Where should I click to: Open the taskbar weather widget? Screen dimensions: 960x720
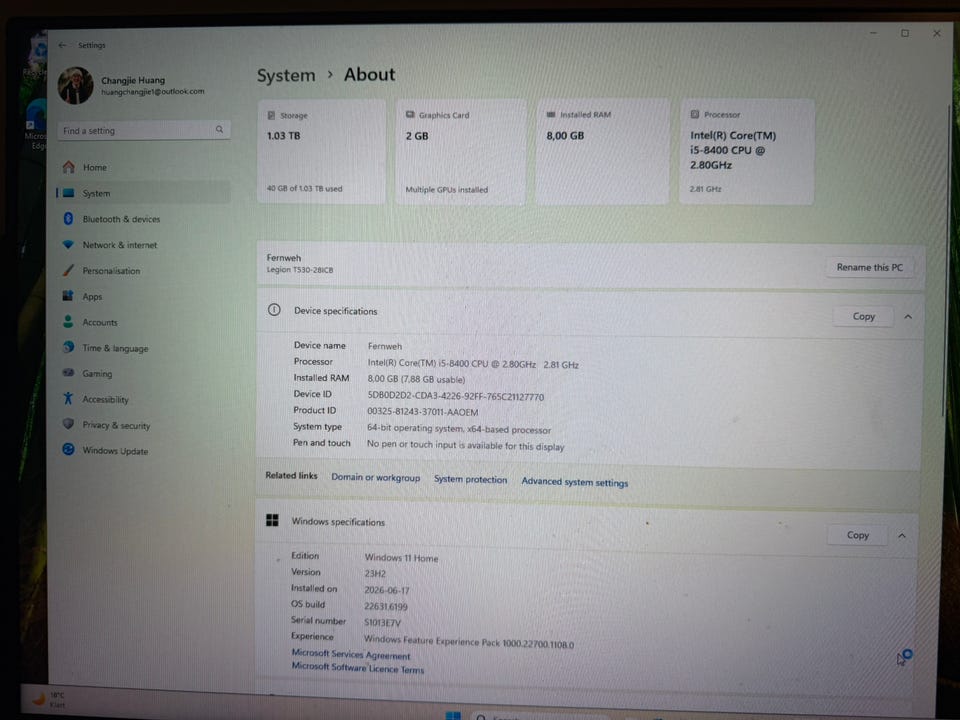tap(48, 699)
